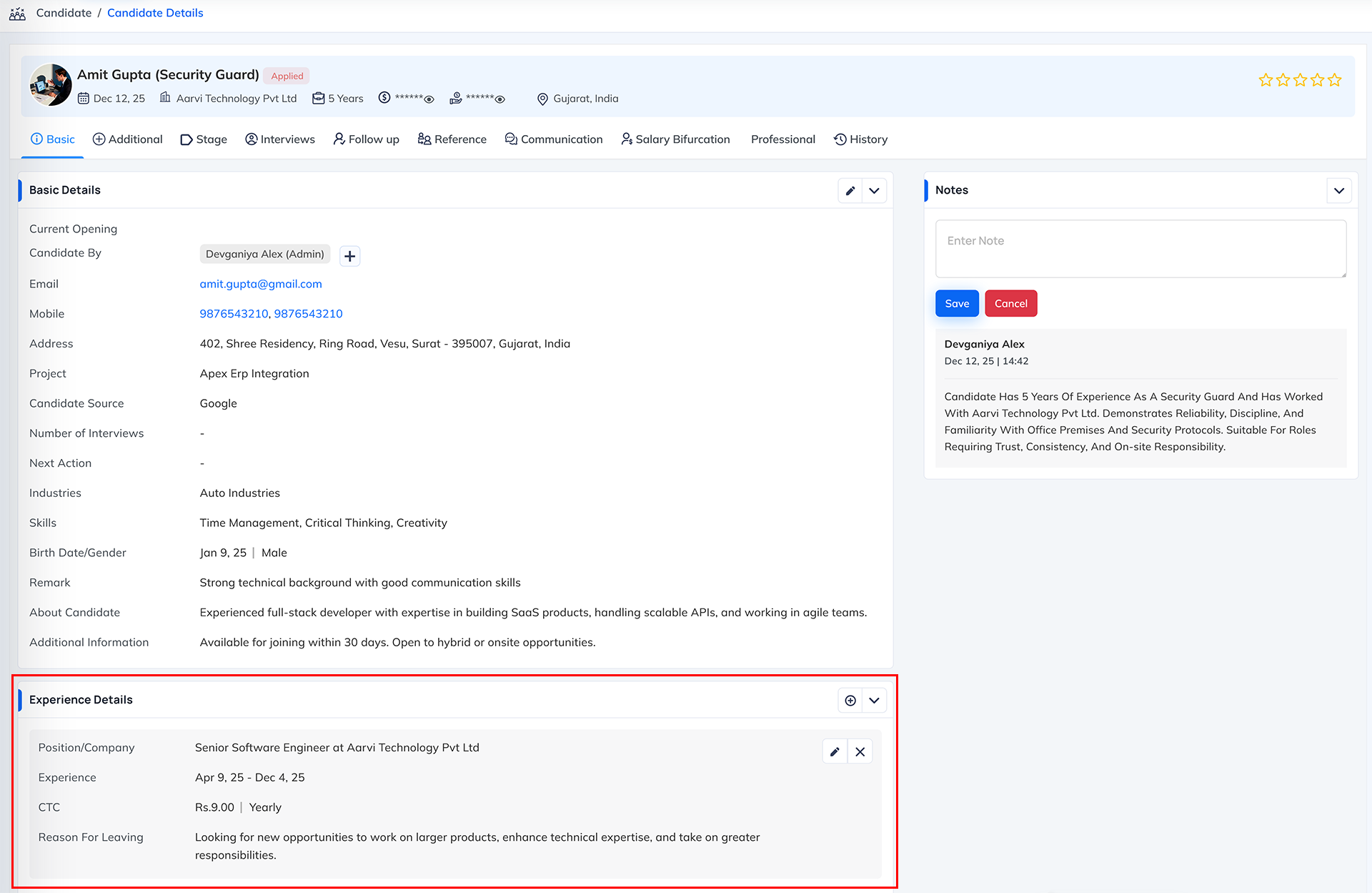
Task: Edit Basic Details with the pencil icon
Action: click(850, 191)
